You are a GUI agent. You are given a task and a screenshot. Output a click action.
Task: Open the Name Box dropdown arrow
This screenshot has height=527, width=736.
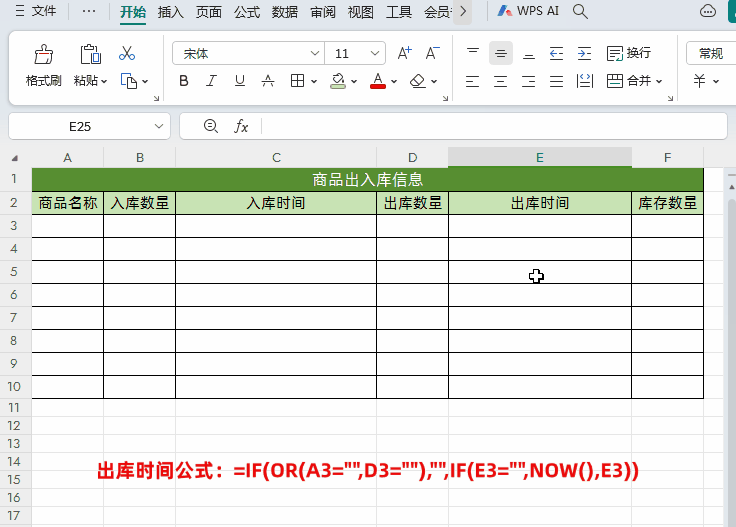coord(159,126)
